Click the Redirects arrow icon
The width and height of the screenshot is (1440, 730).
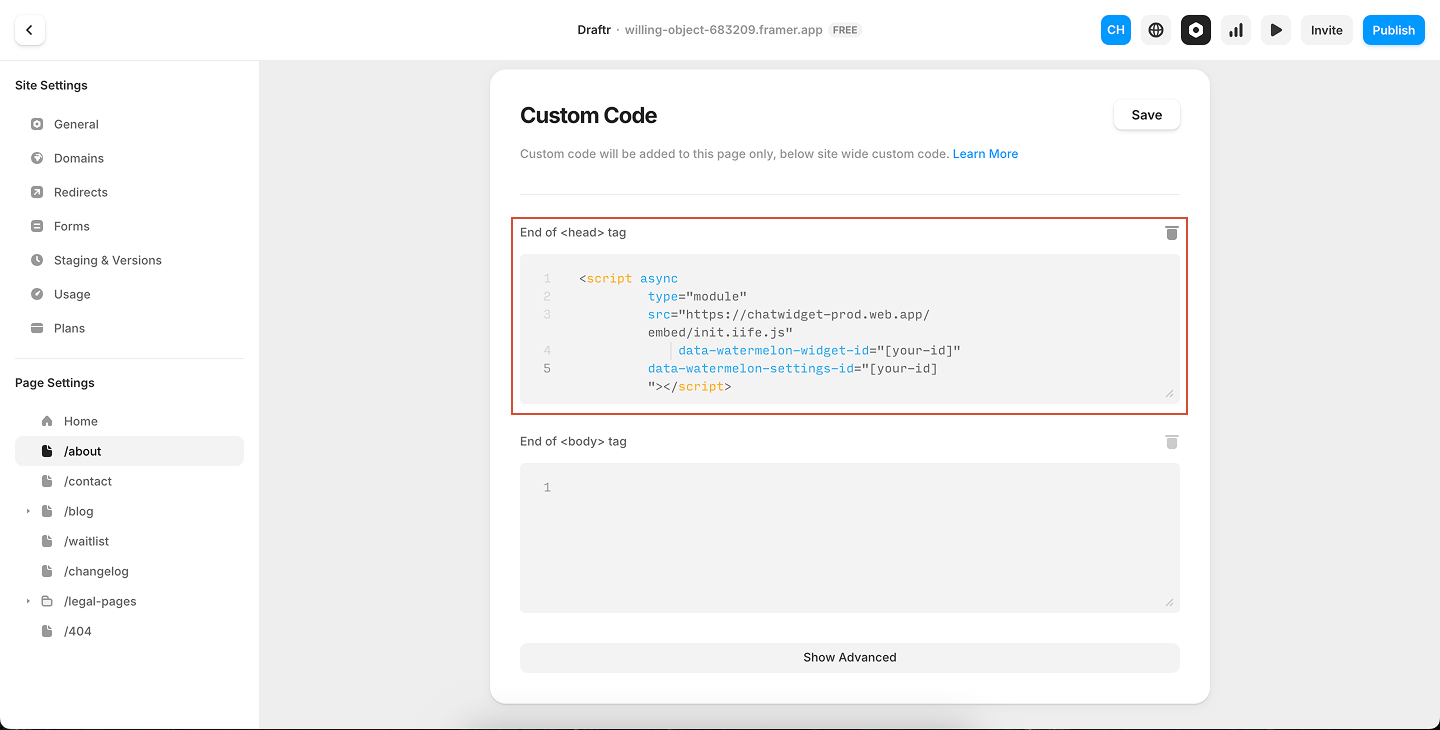(37, 192)
